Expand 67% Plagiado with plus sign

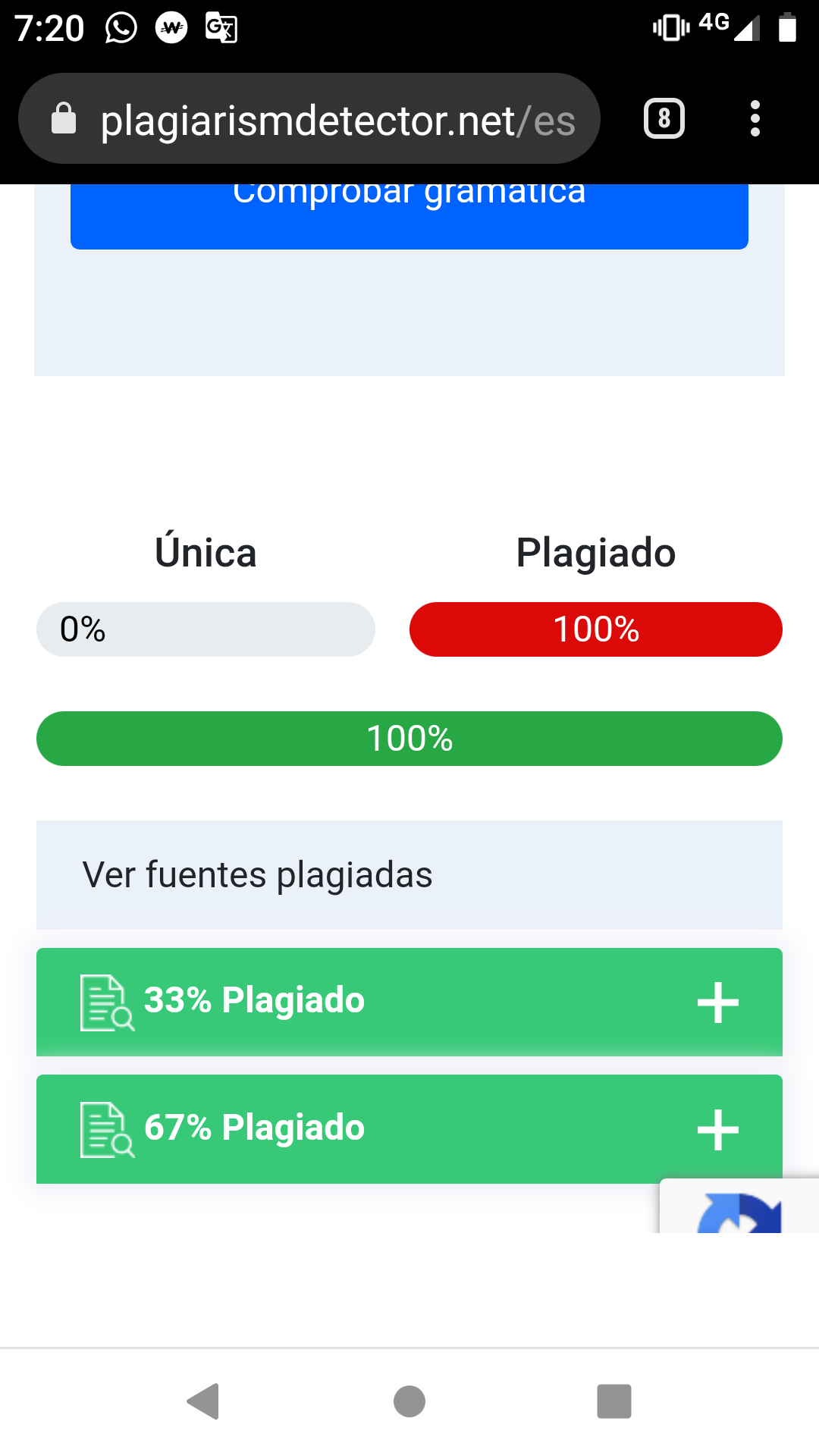(x=718, y=1130)
